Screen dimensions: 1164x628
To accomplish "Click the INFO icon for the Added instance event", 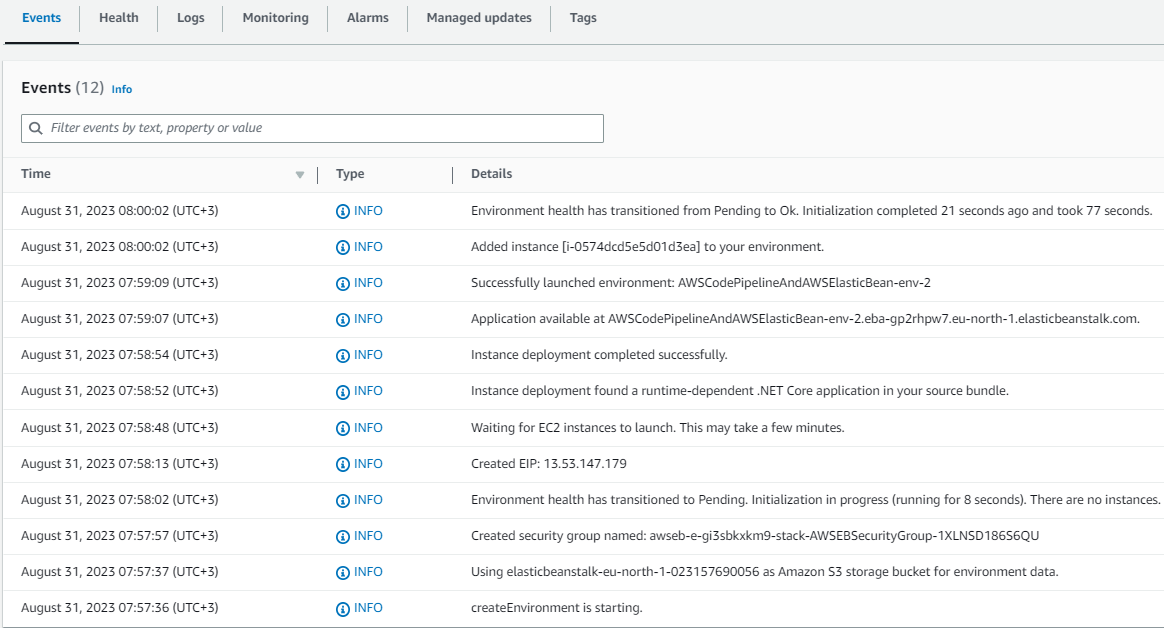I will click(x=343, y=247).
